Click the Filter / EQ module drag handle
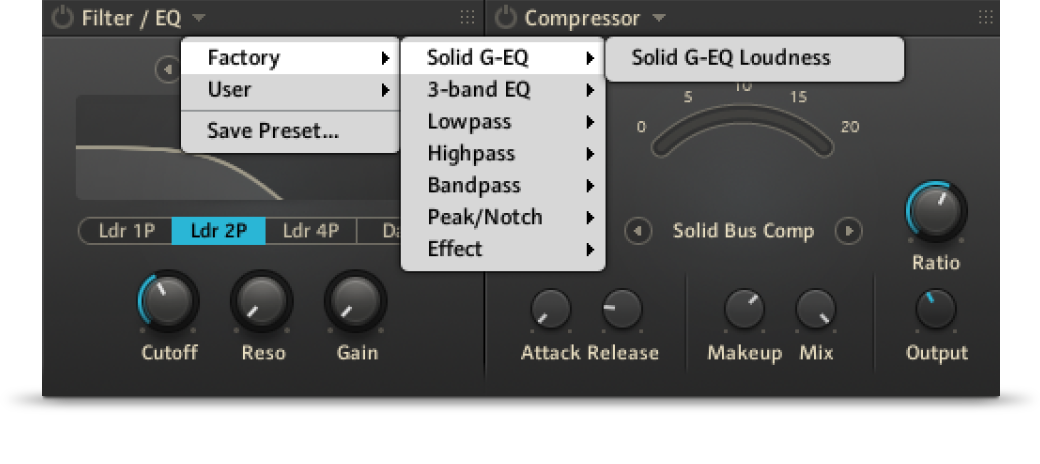The image size is (1040, 464). (x=468, y=18)
